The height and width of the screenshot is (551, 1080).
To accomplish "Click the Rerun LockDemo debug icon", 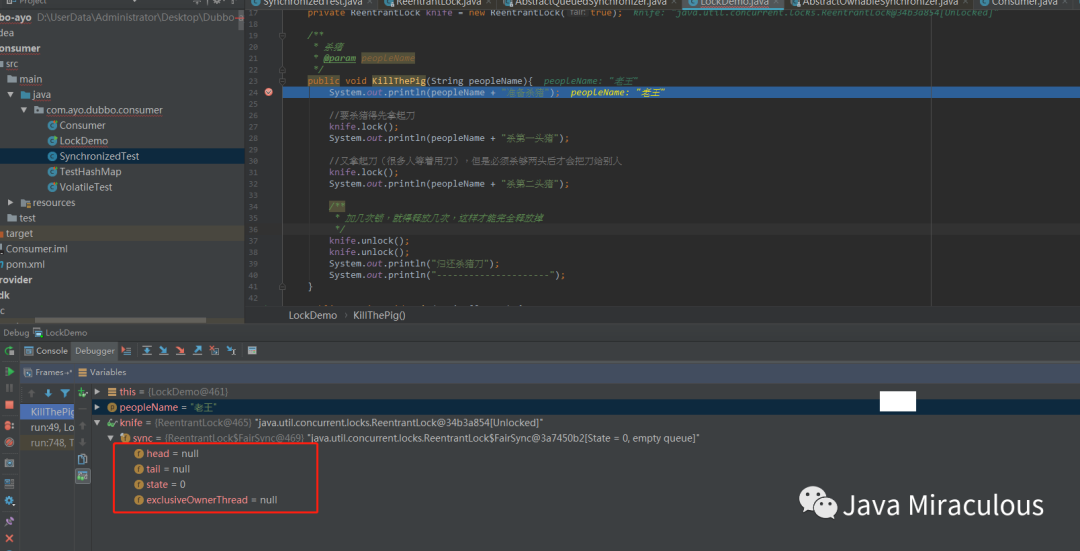I will click(x=9, y=351).
